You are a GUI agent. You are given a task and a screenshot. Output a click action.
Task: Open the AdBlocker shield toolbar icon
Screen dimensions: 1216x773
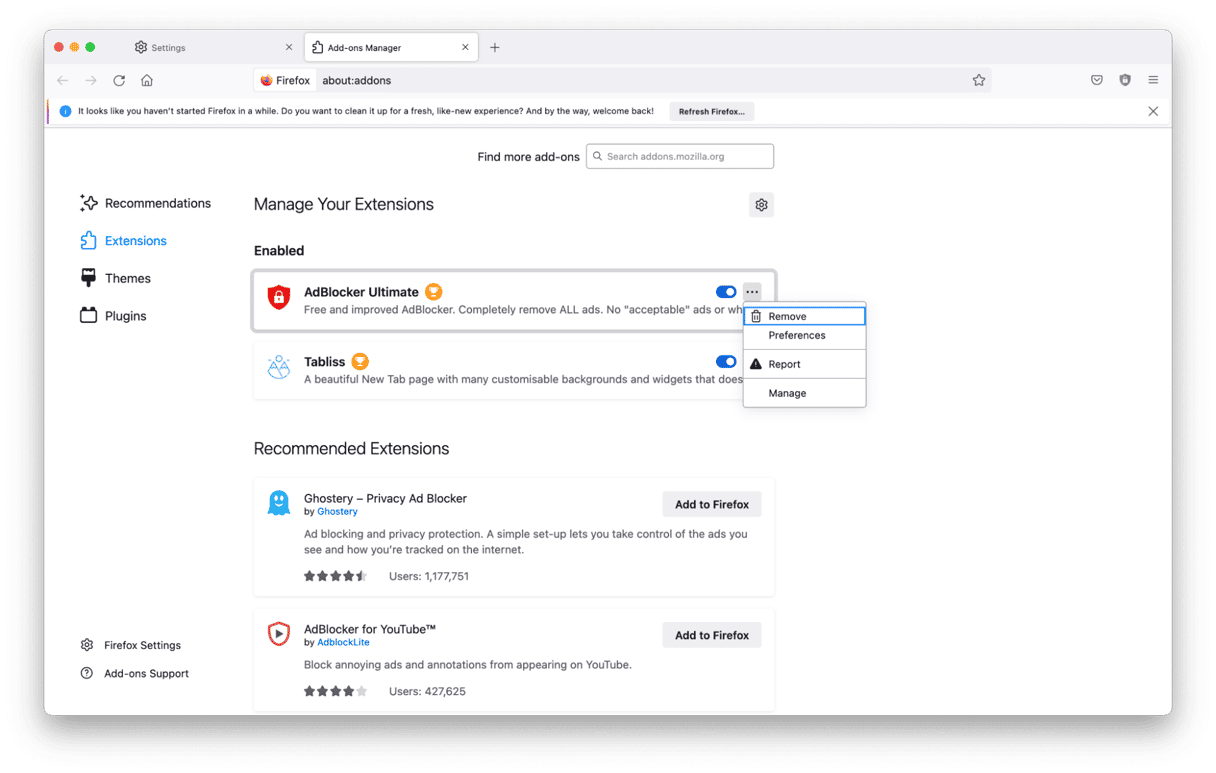[1125, 80]
